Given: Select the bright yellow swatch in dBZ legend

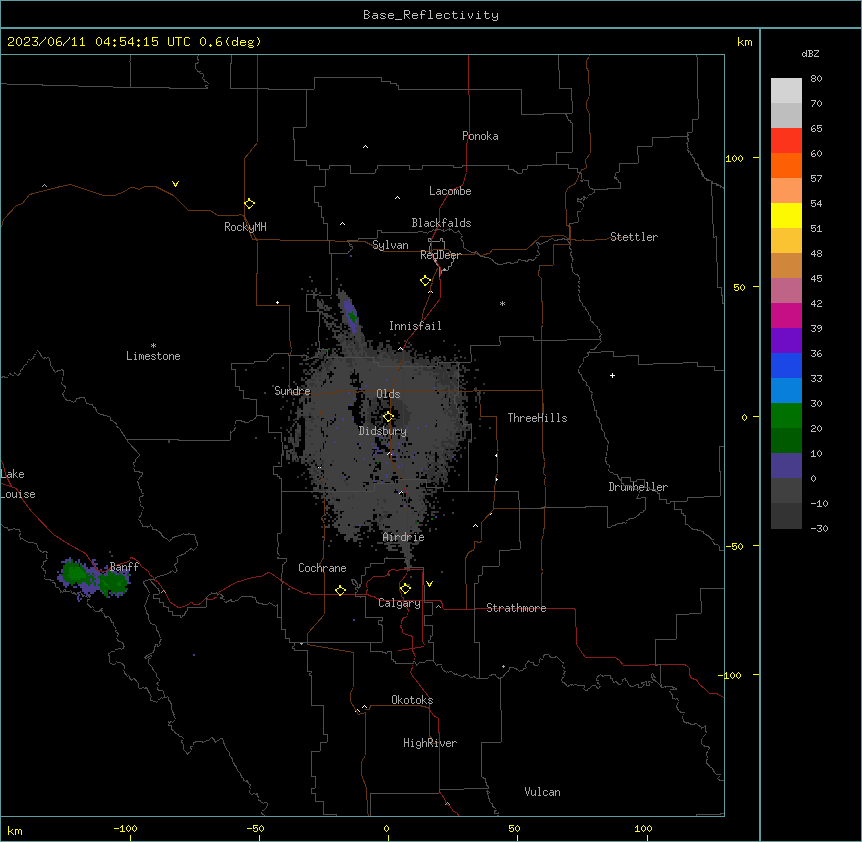Looking at the screenshot, I should coord(786,215).
